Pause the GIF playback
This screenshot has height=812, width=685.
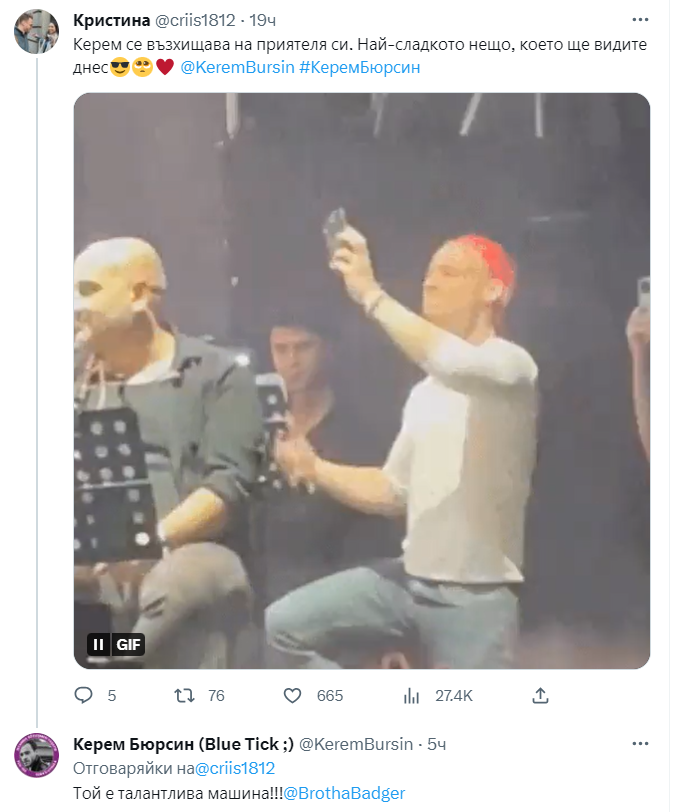click(99, 644)
